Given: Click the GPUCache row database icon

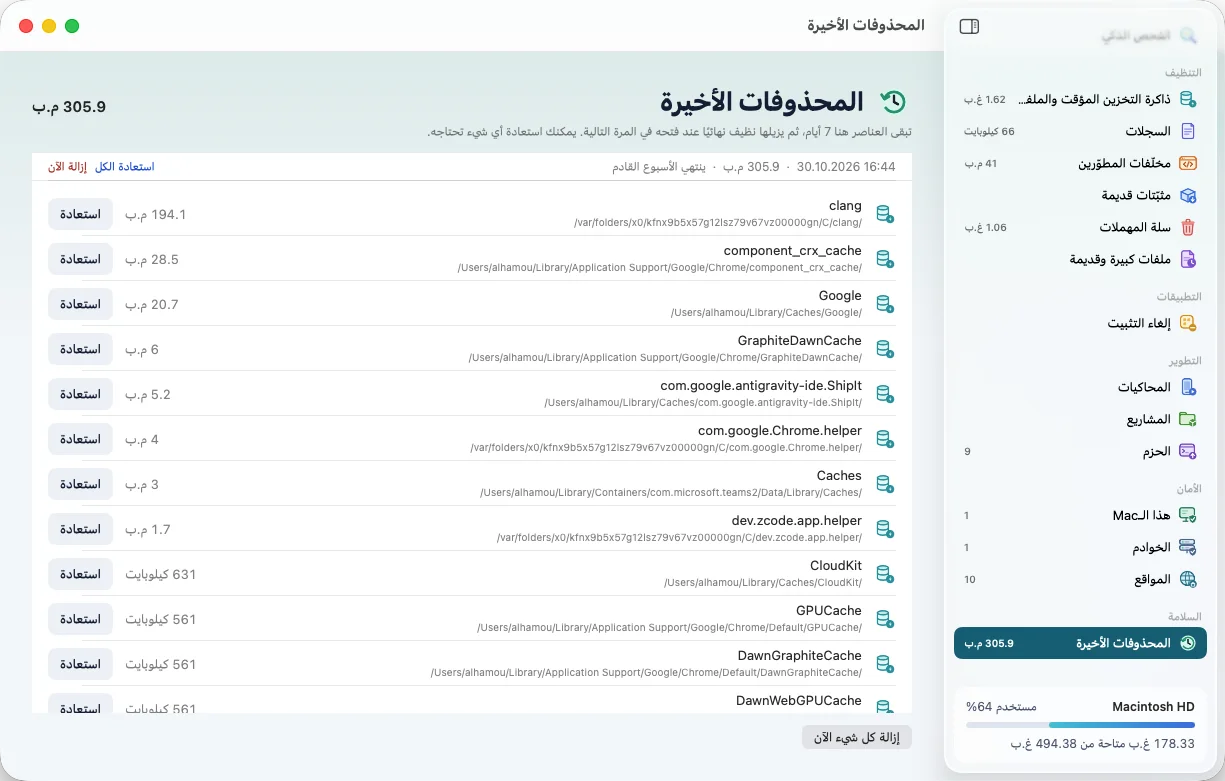Looking at the screenshot, I should 884,619.
